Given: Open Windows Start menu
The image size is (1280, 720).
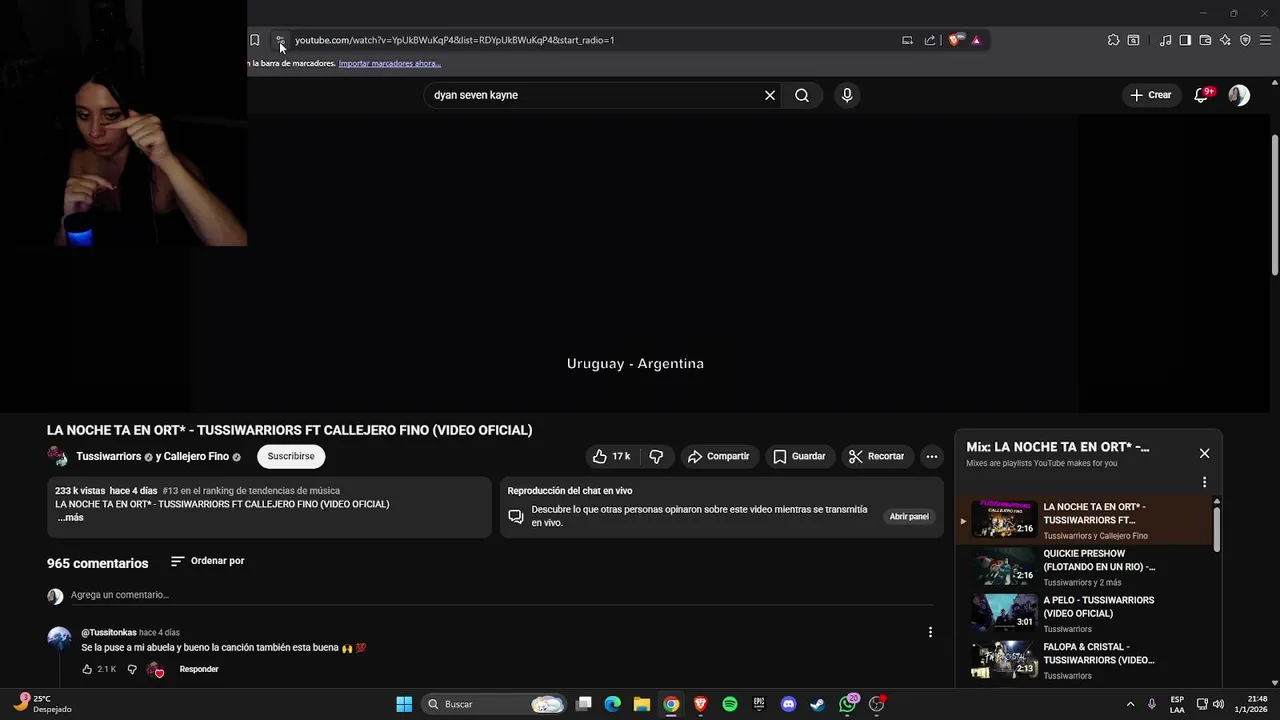Looking at the screenshot, I should pos(404,704).
